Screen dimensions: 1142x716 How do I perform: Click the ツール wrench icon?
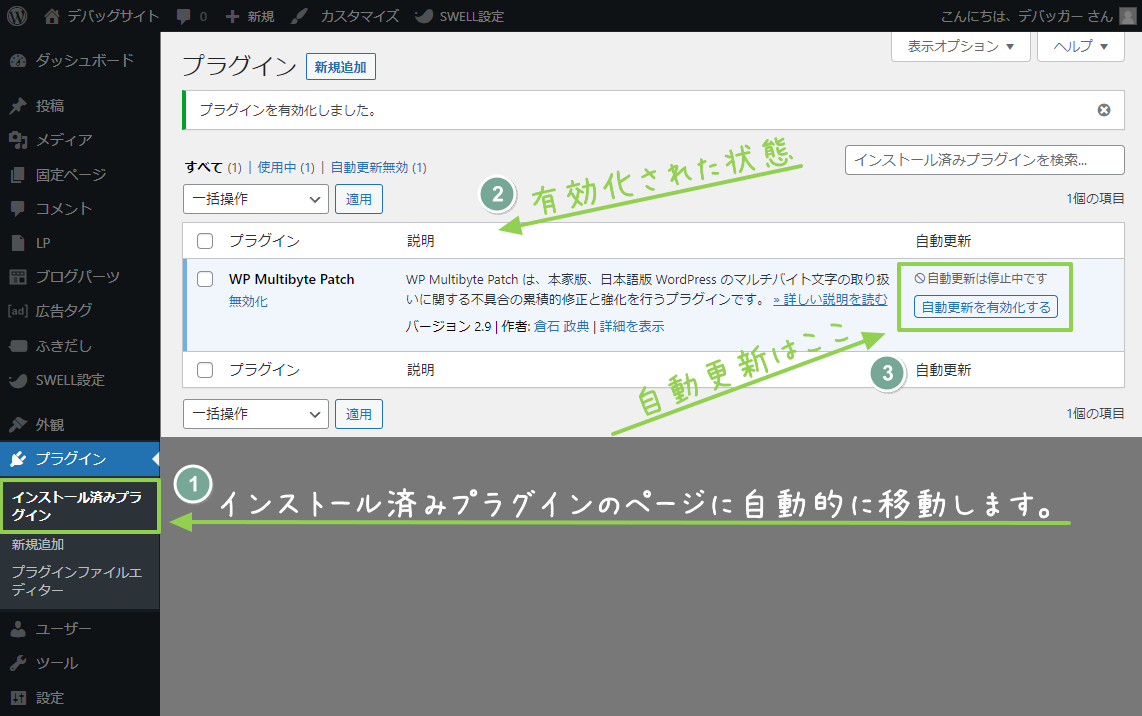[x=18, y=663]
